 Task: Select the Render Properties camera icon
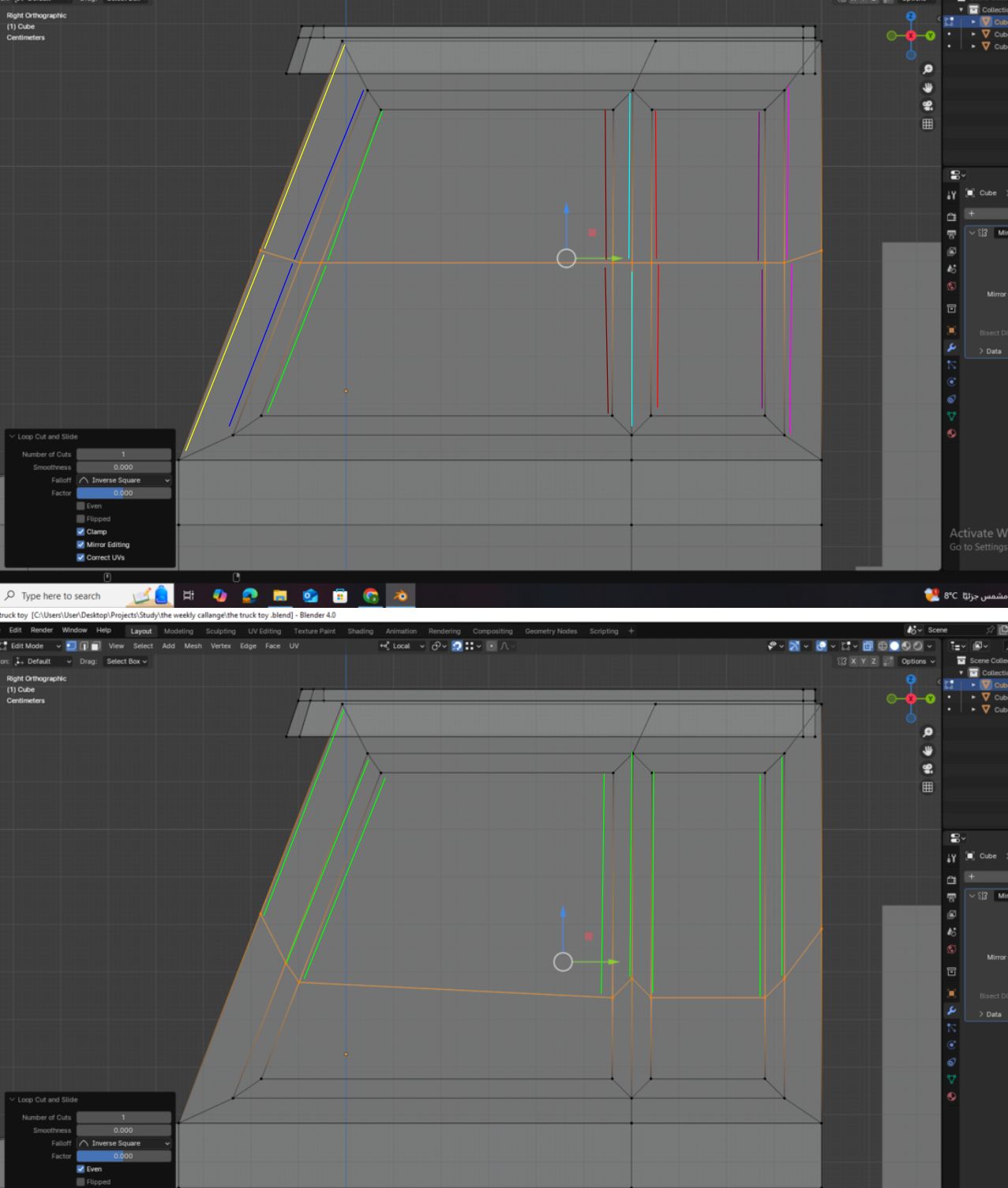point(952,880)
